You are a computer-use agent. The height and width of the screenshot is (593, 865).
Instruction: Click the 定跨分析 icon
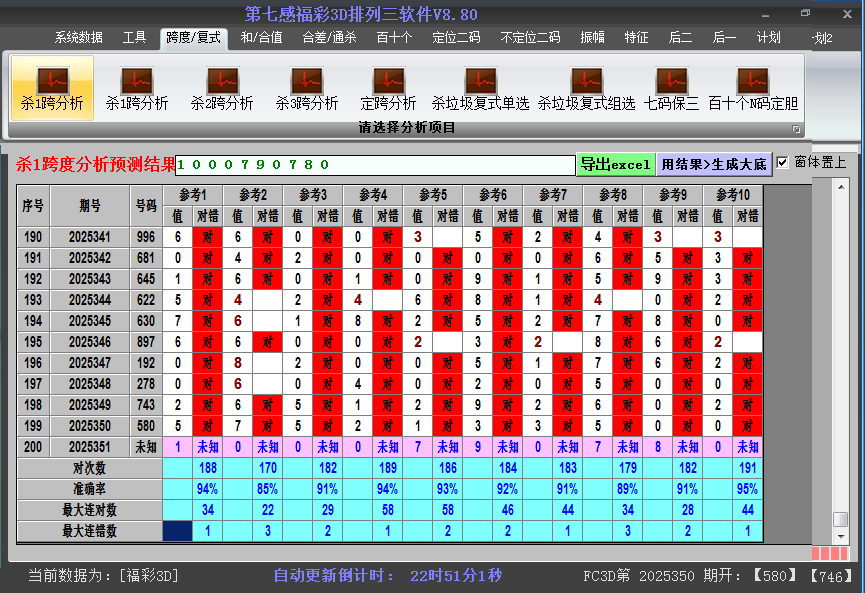[x=388, y=88]
